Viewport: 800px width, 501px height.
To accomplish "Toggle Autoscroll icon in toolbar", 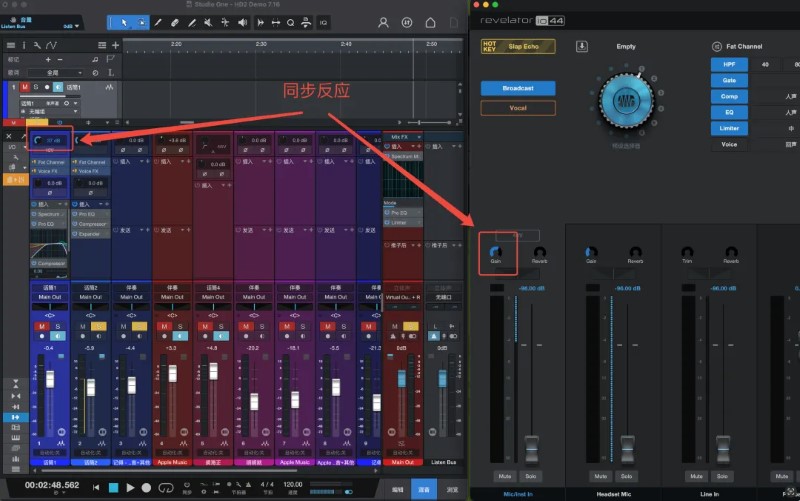I will point(260,22).
